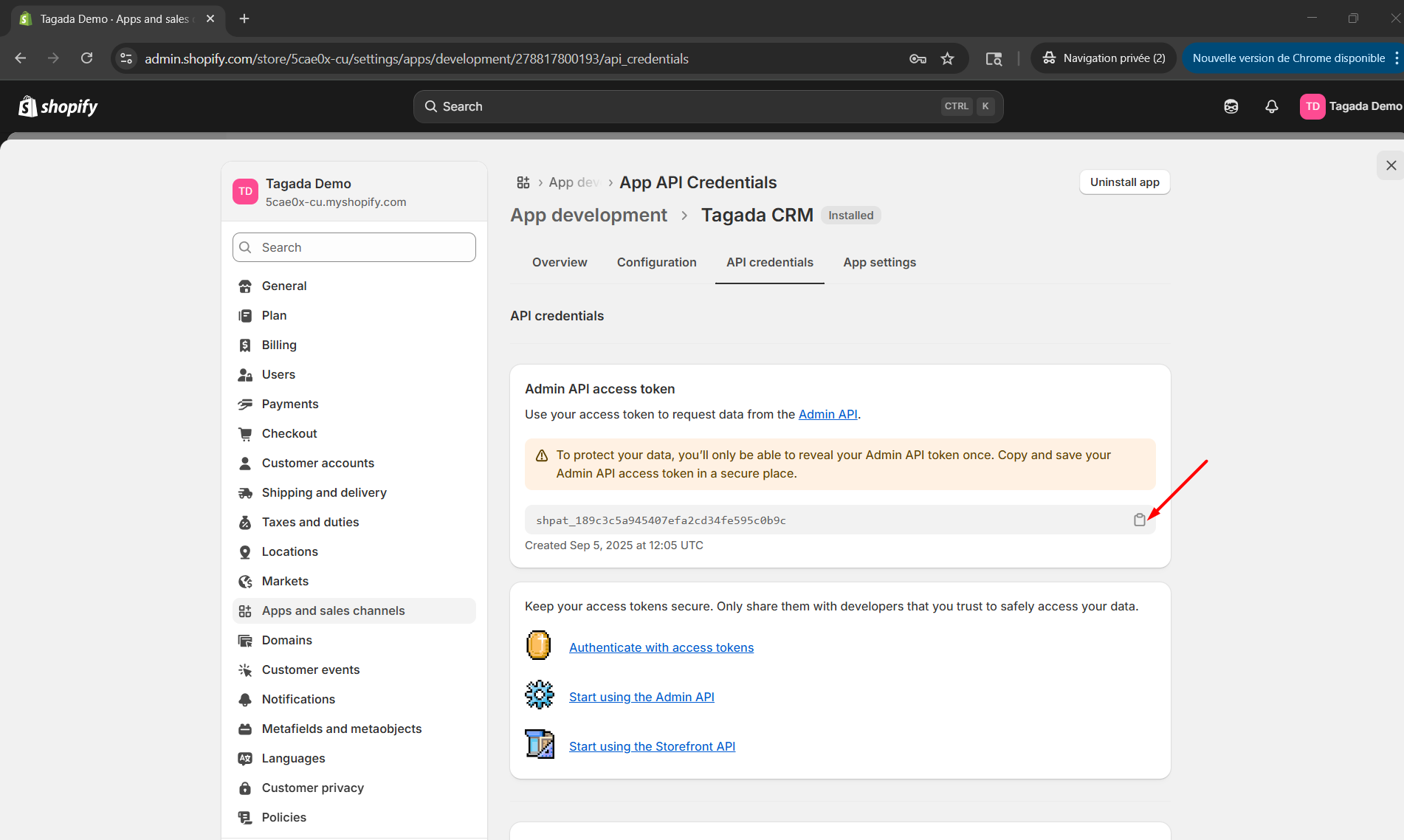1404x840 pixels.
Task: Focus the settings sidebar Search field
Action: [354, 247]
